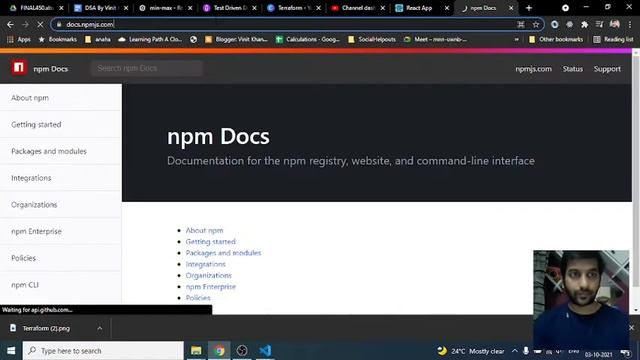The width and height of the screenshot is (640, 360).
Task: Open the Support link in the header
Action: coord(607,69)
